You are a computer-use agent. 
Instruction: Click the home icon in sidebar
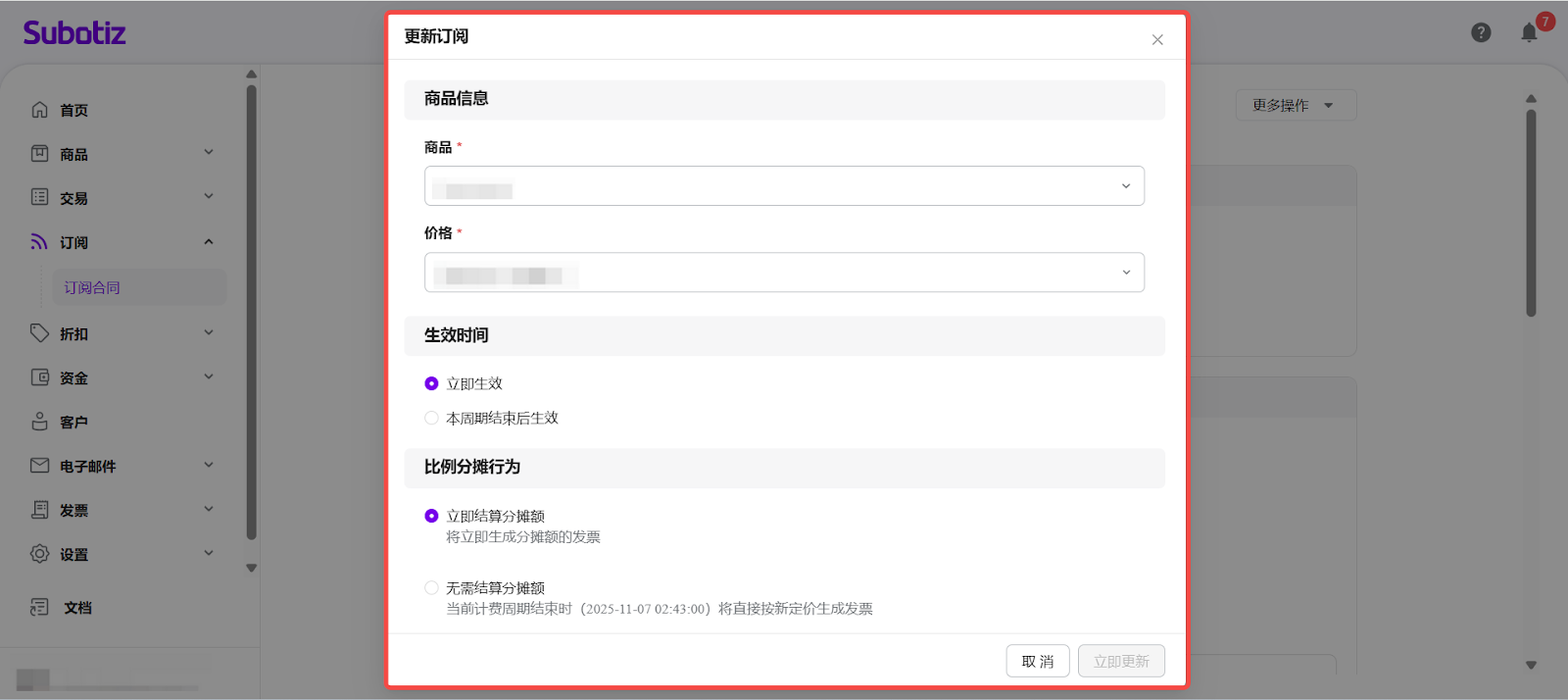pos(39,110)
